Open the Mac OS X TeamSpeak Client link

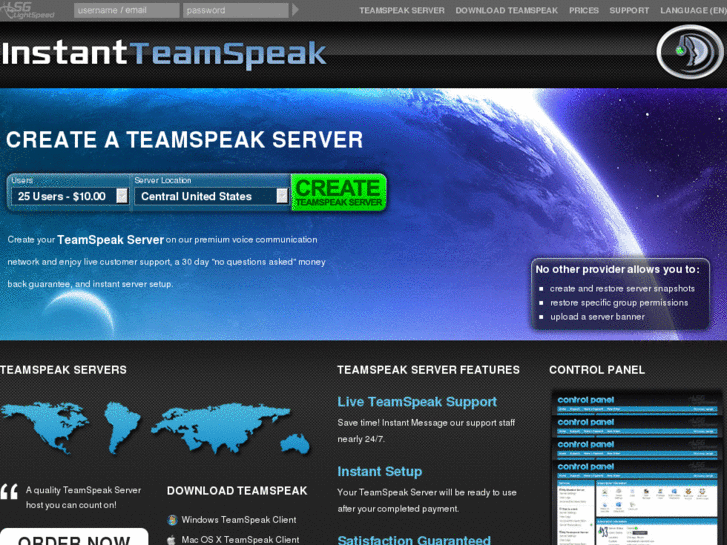coord(240,540)
